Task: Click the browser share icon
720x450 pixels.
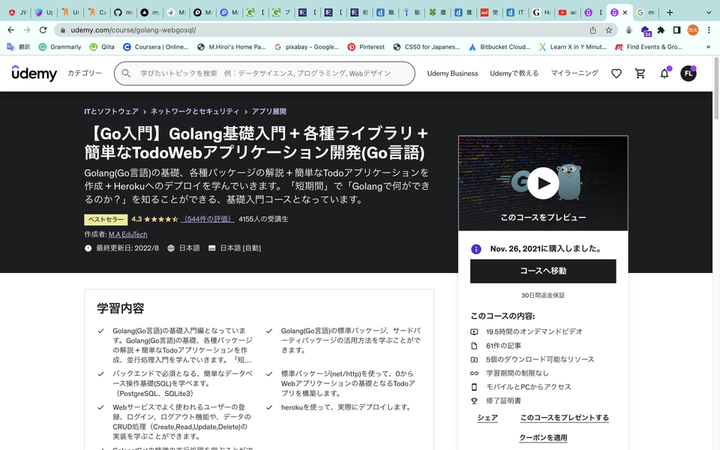Action: [x=593, y=30]
